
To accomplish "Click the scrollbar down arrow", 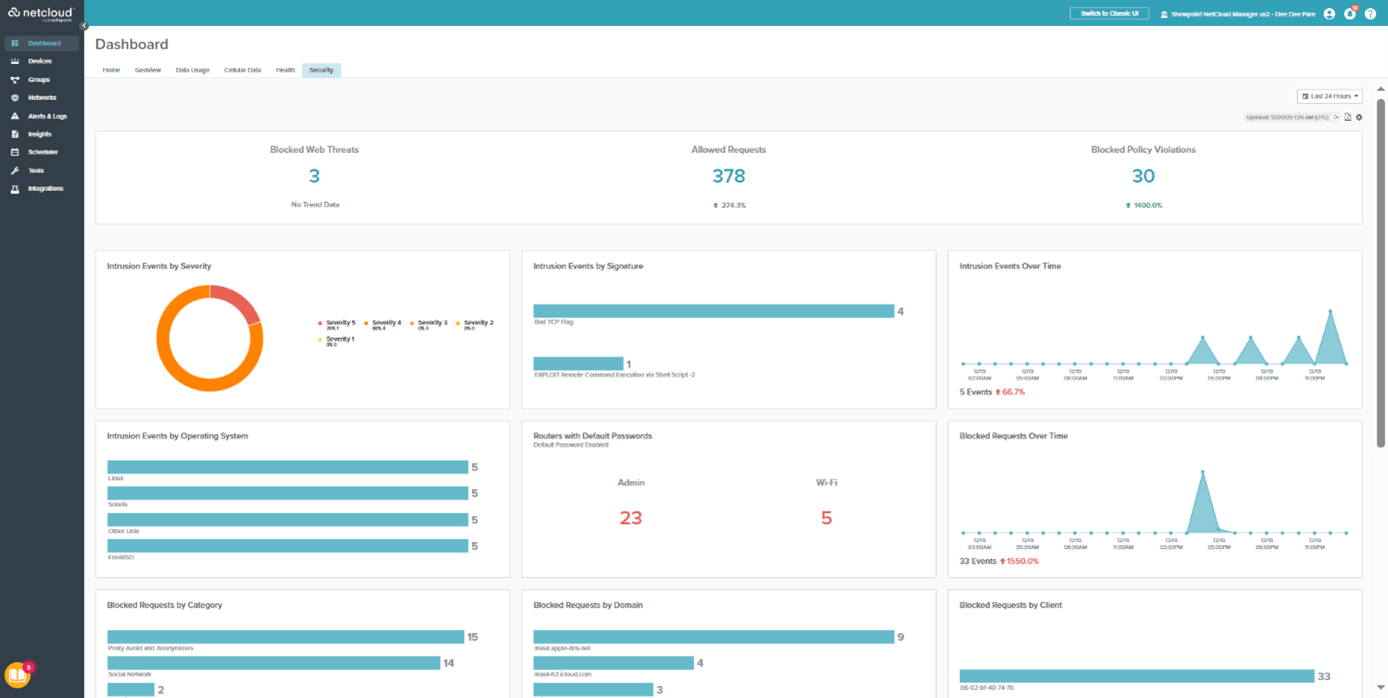I will 1381,689.
